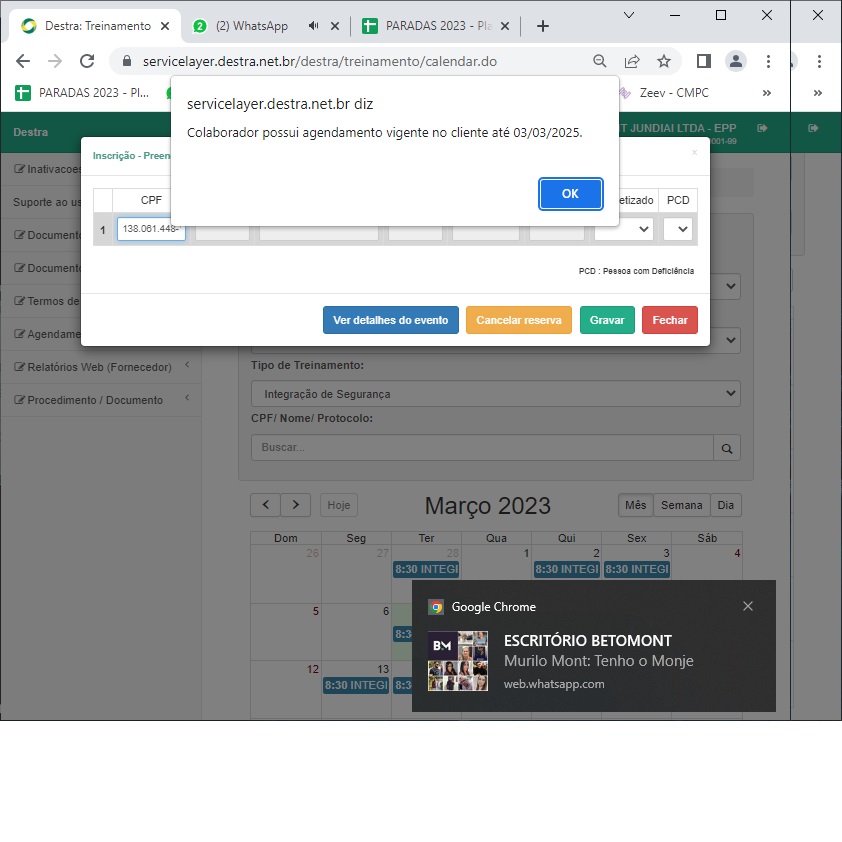Switch calendar to Semana view
The image size is (842, 842).
tap(681, 505)
